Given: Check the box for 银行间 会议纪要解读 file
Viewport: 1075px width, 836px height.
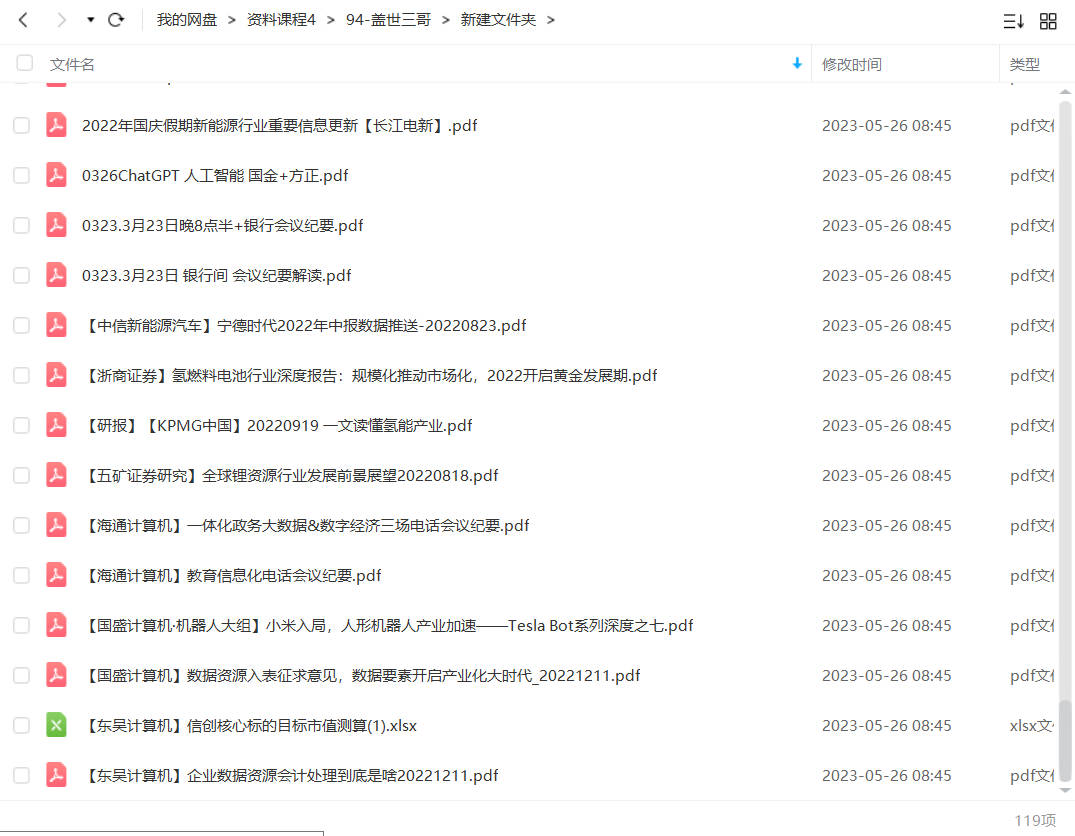Looking at the screenshot, I should pyautogui.click(x=22, y=276).
